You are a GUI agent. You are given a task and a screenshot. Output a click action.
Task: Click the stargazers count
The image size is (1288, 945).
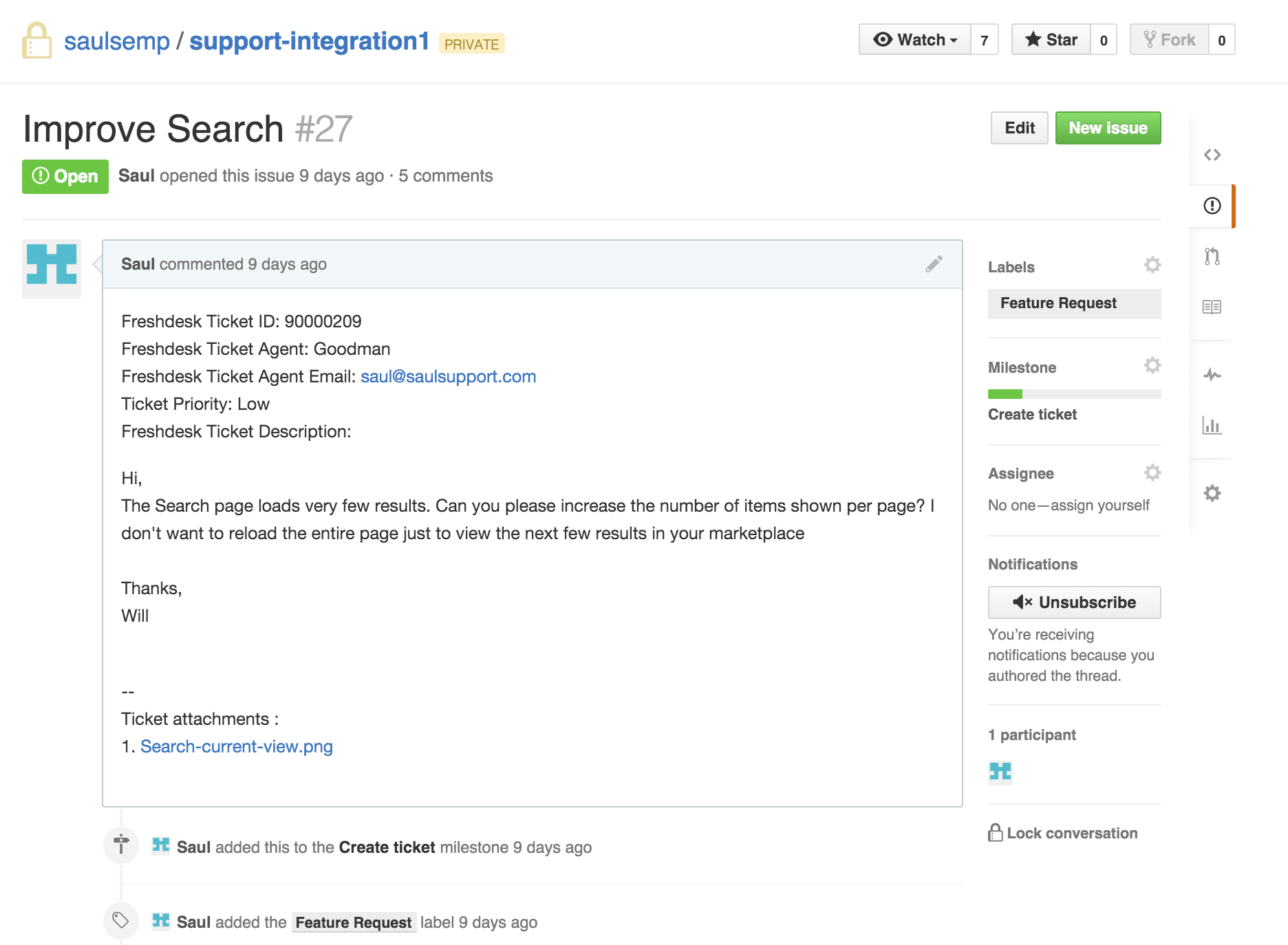pyautogui.click(x=1104, y=40)
